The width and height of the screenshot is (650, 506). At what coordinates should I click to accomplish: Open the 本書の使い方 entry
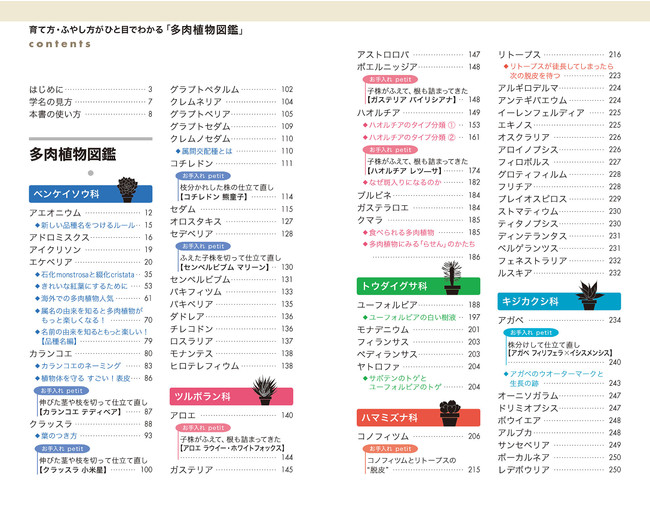click(x=56, y=113)
